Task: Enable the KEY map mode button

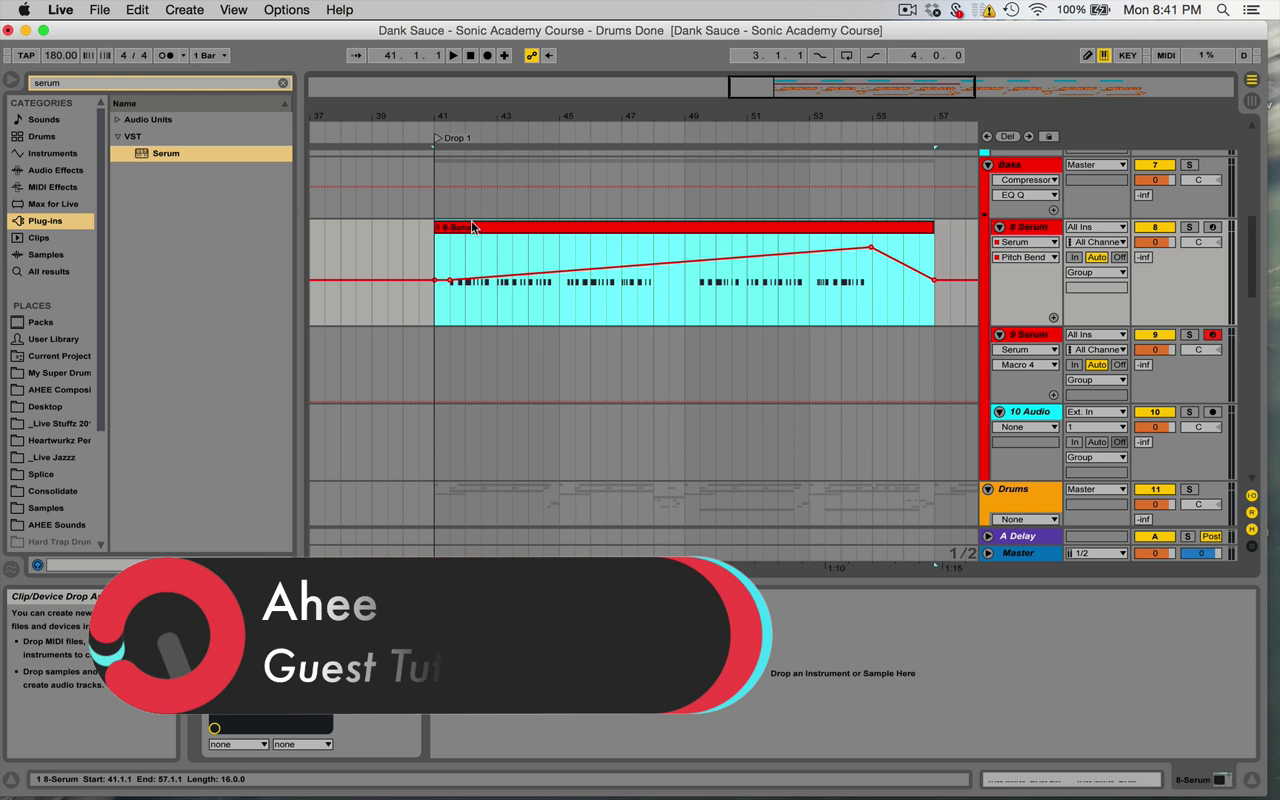Action: point(1127,56)
